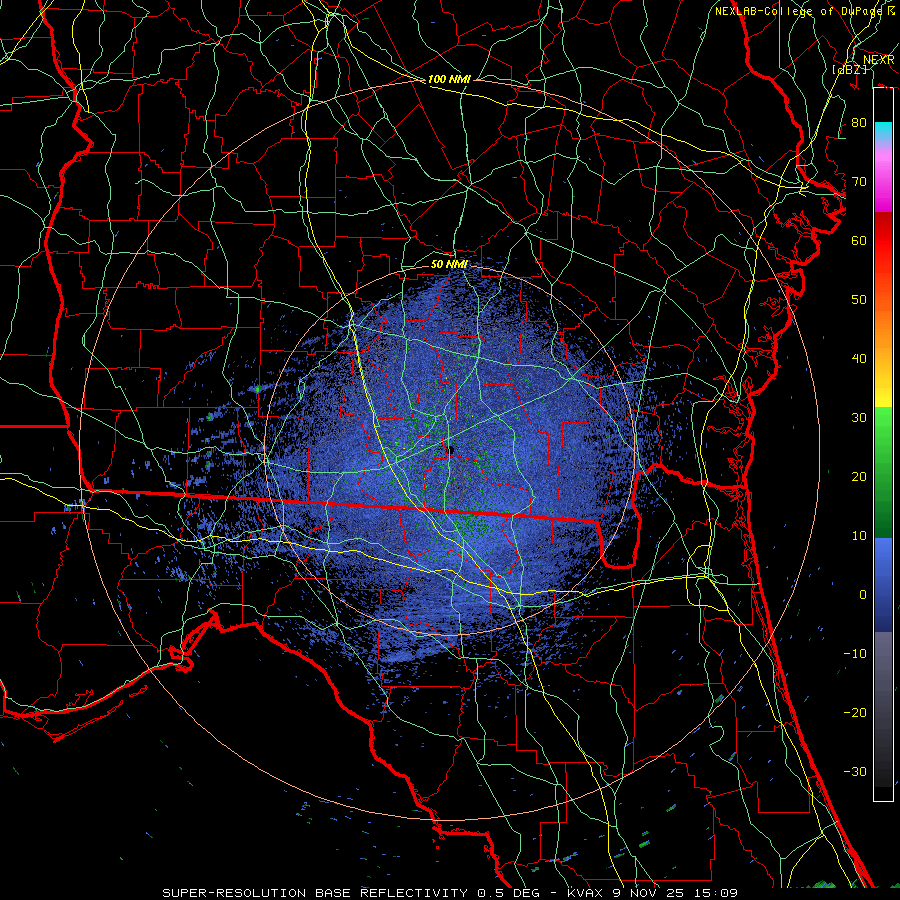Image resolution: width=900 pixels, height=900 pixels.
Task: Click the '-10' value on the dBZ scale
Action: coord(855,654)
